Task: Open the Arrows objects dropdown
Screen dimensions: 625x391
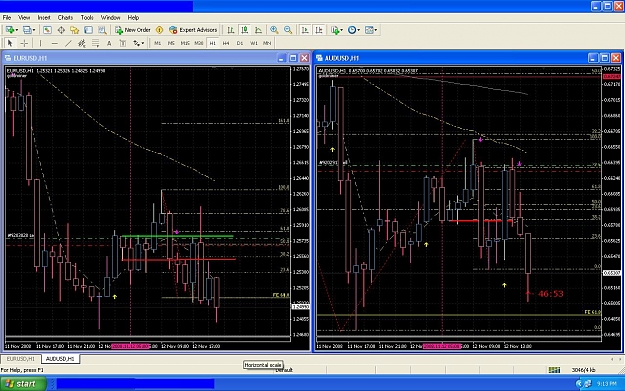Action: click(138, 43)
